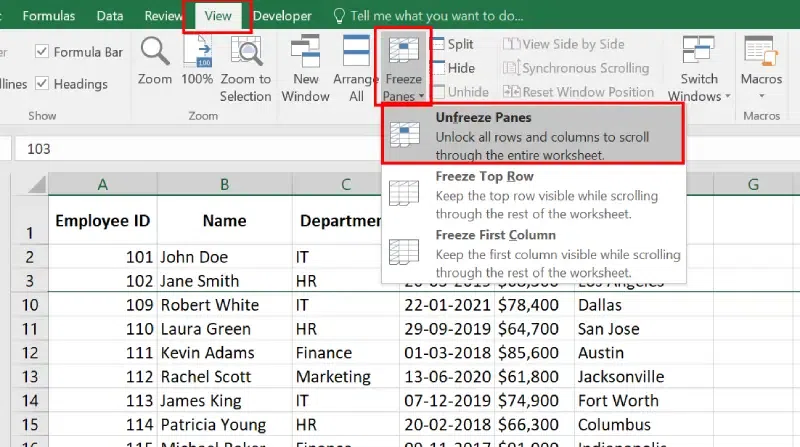Viewport: 800px width, 447px height.
Task: Click the city cell Fort Worth
Action: (x=644, y=401)
